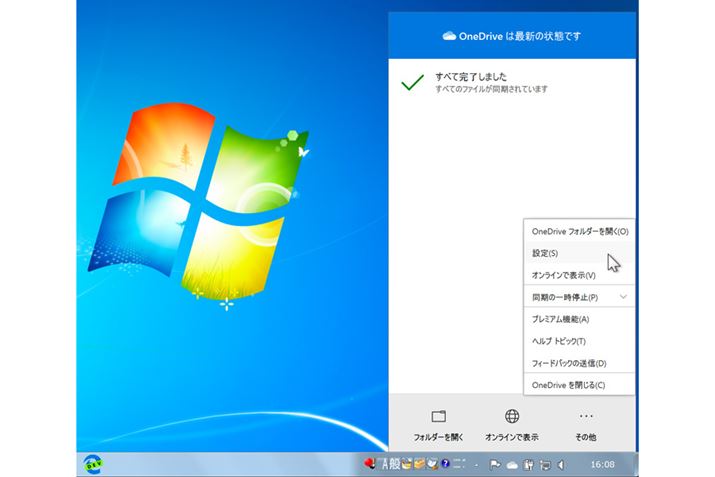Click the volume speaker tray icon
Viewport: 715px width, 477px height.
pos(561,465)
